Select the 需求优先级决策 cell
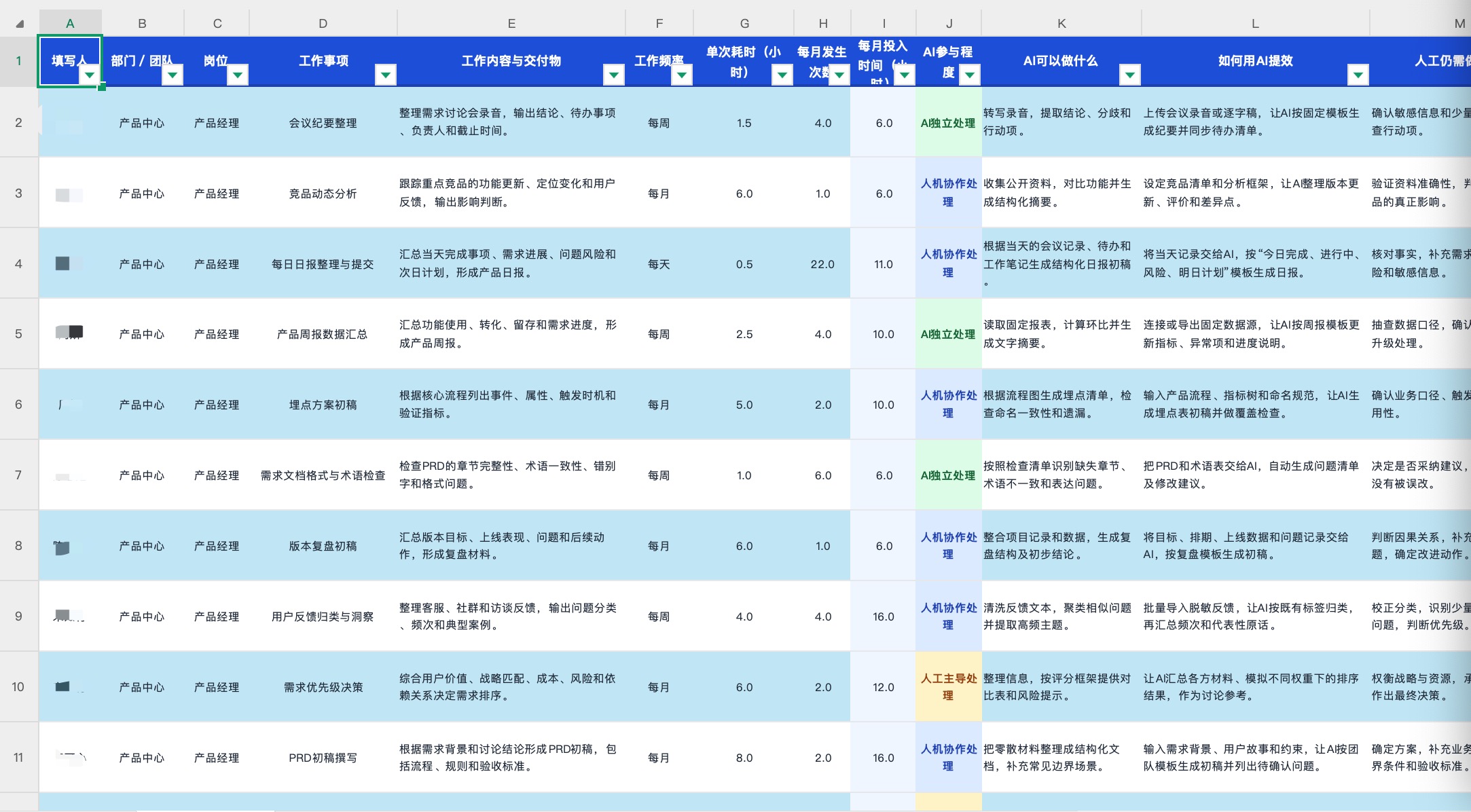The height and width of the screenshot is (812, 1471). 323,687
